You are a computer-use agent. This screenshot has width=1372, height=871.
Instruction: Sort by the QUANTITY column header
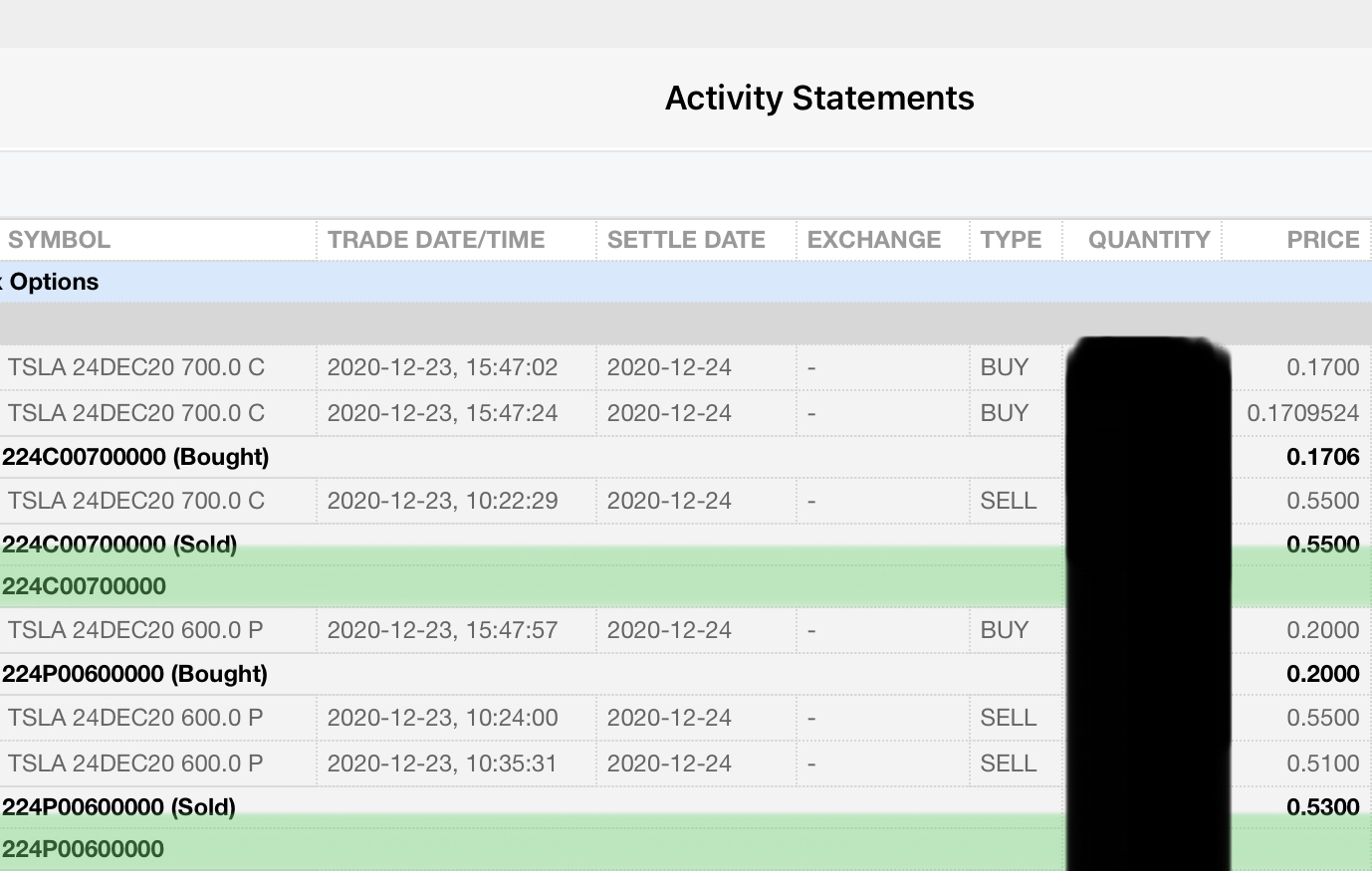coord(1148,240)
